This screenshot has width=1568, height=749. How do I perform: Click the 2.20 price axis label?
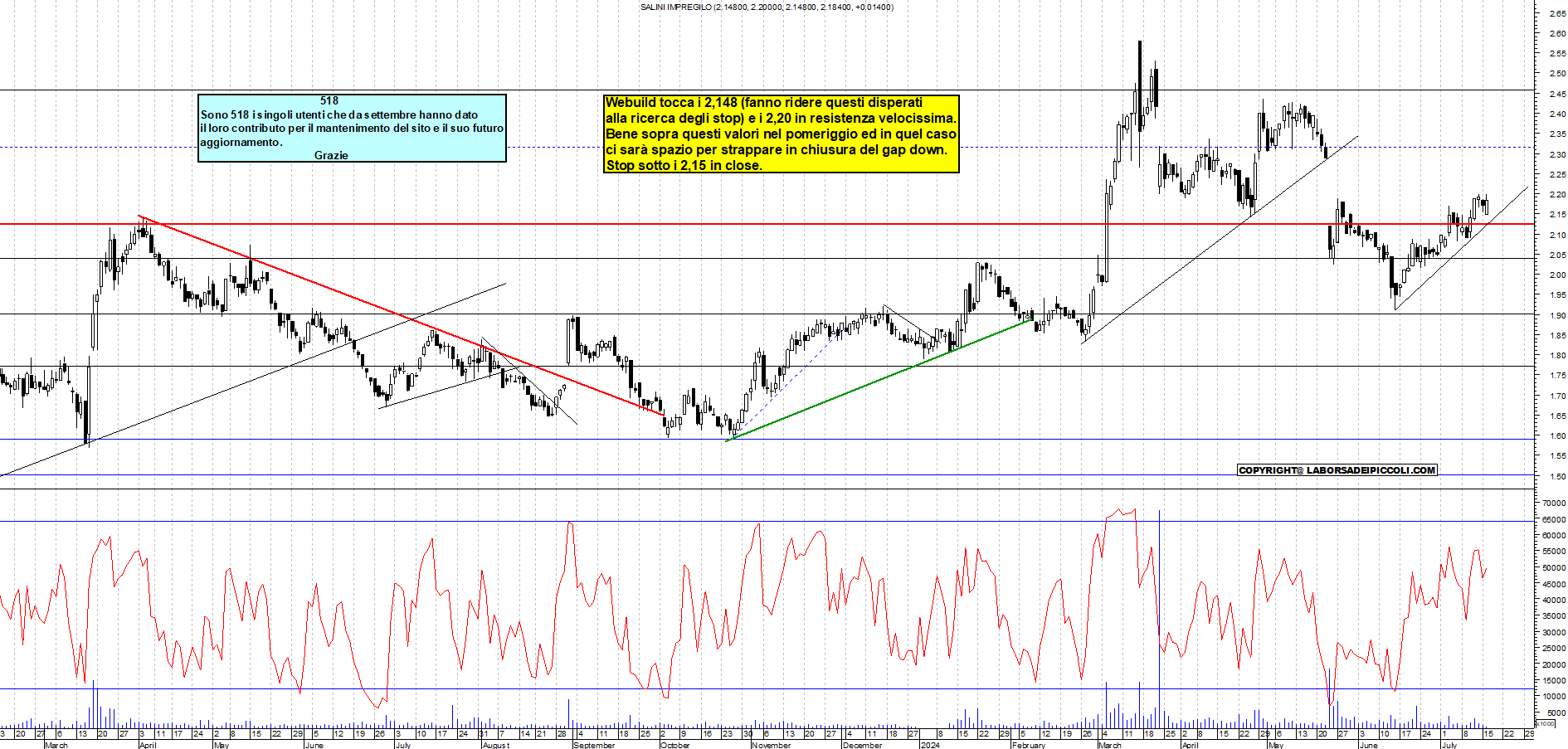coord(1557,194)
